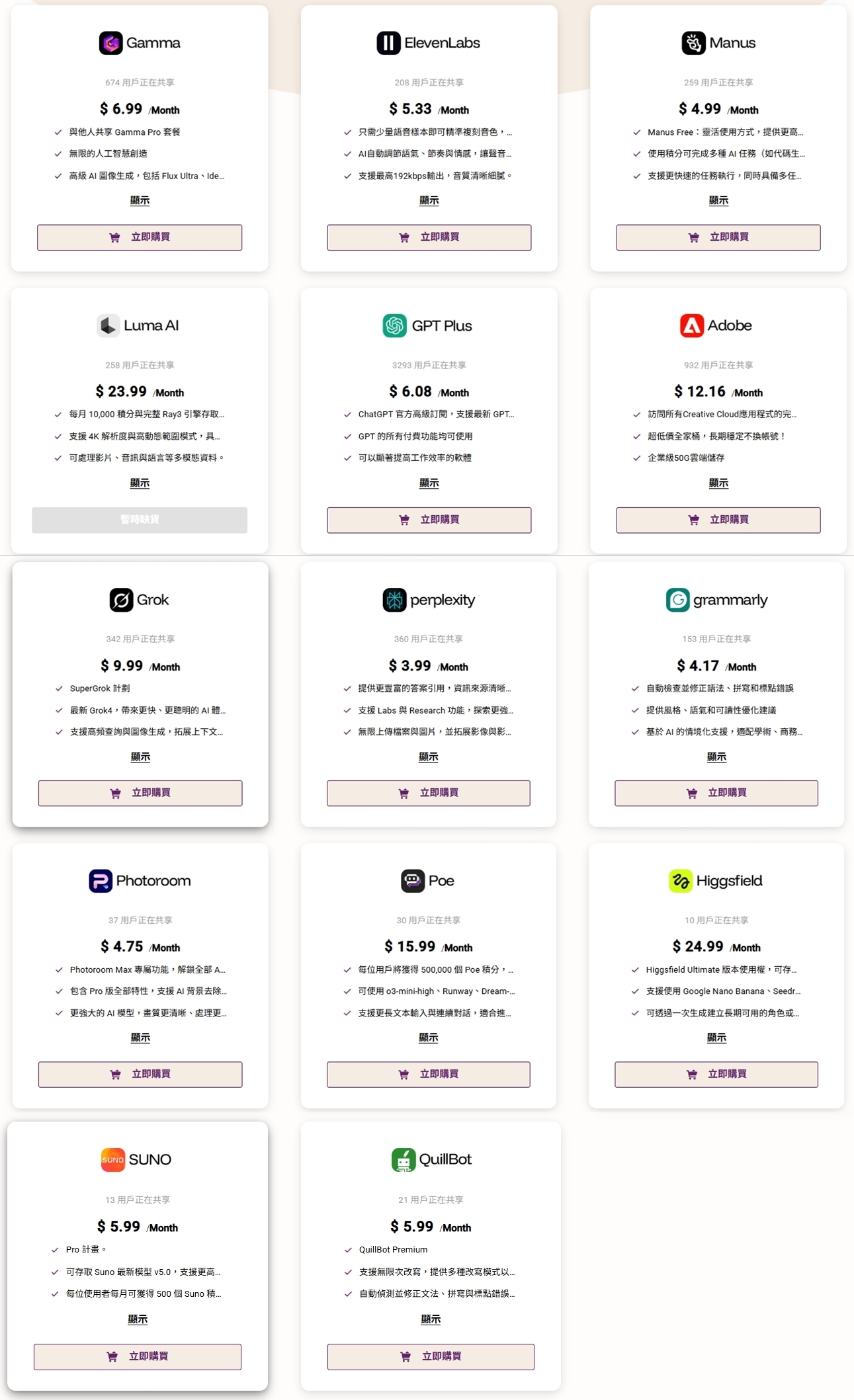Click the ElevenLabs logo icon
The image size is (854, 1400).
tap(388, 43)
